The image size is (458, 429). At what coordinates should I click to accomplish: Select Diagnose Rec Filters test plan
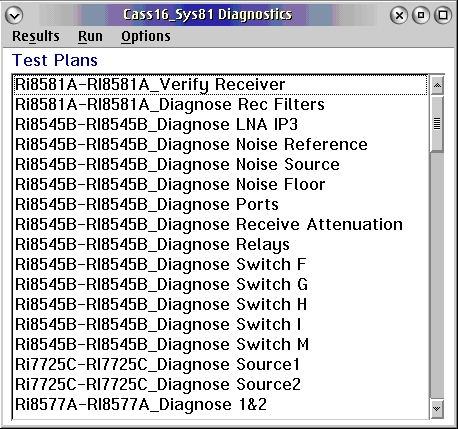click(x=221, y=104)
